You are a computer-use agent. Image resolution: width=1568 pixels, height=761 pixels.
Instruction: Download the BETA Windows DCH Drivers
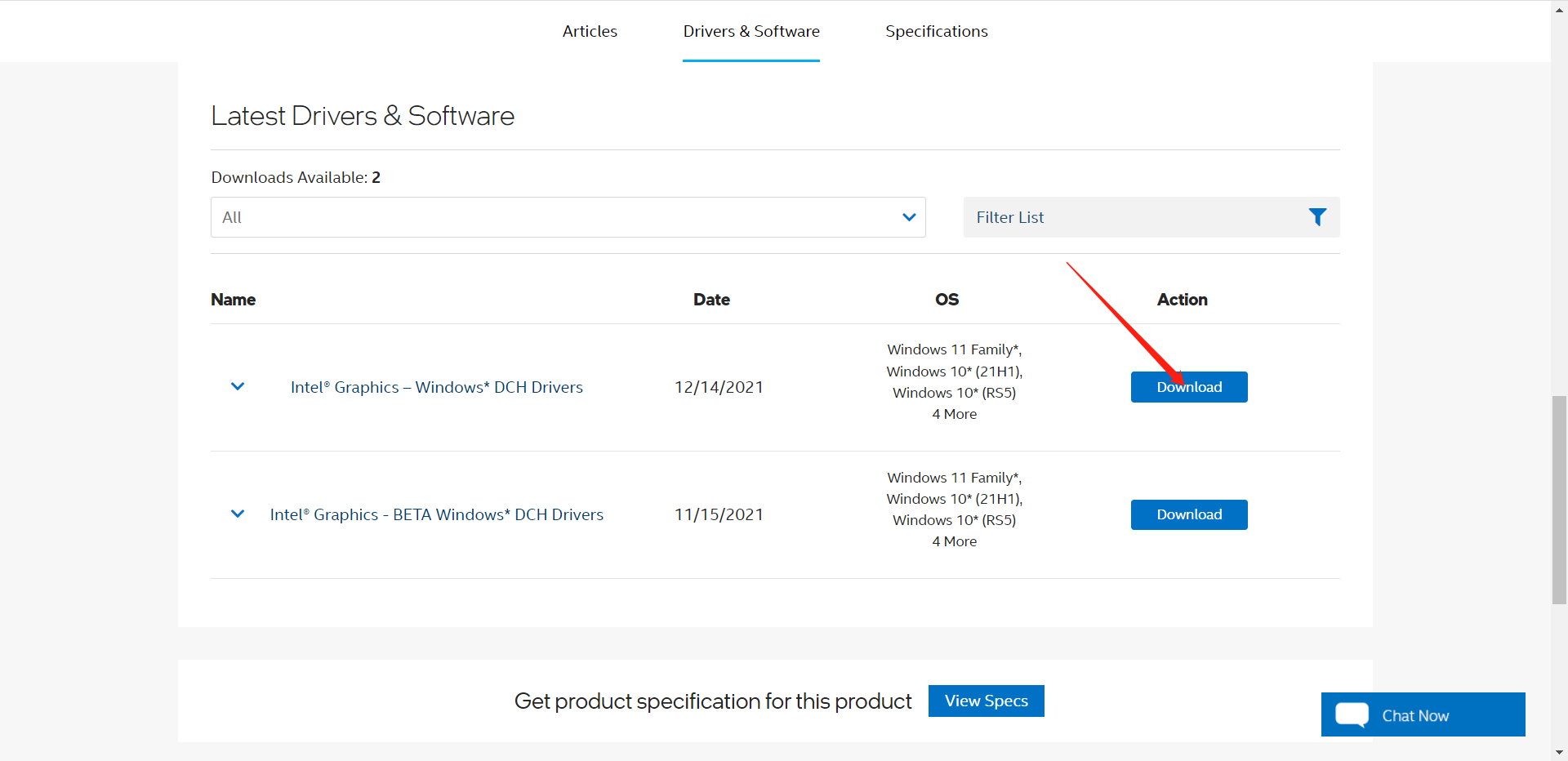pos(1189,514)
